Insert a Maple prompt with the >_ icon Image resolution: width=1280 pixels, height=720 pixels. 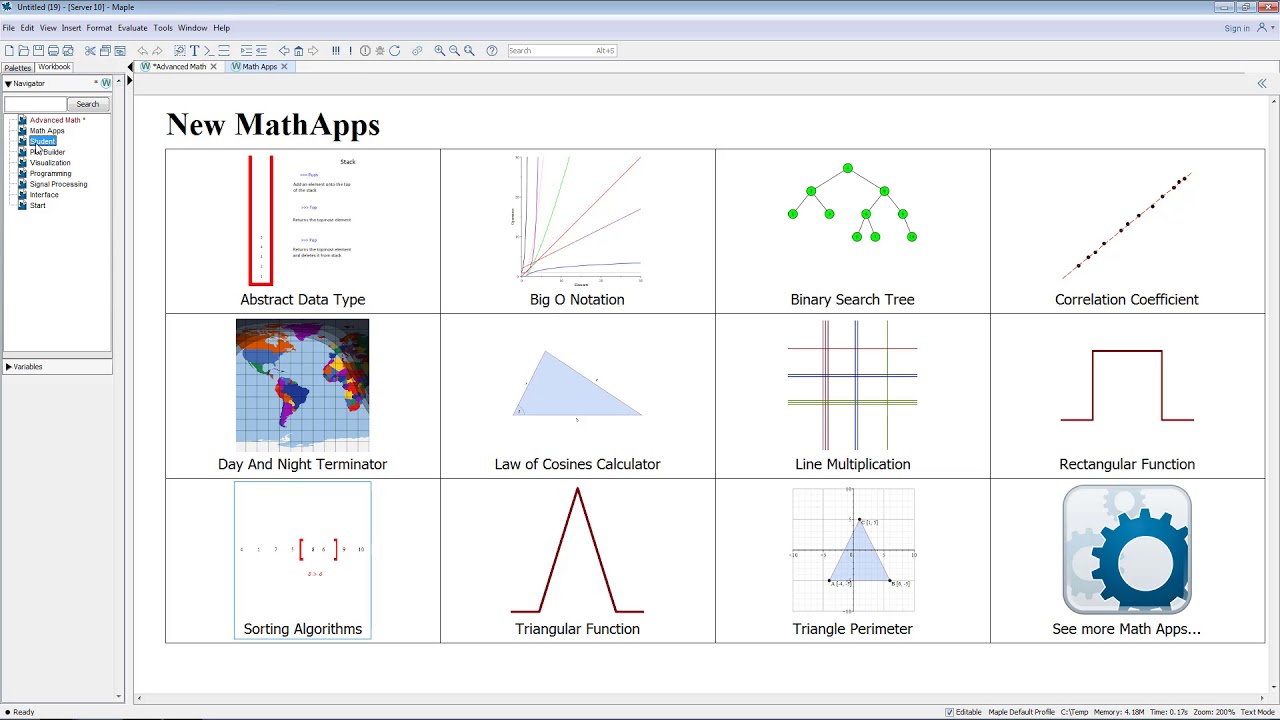pos(209,50)
